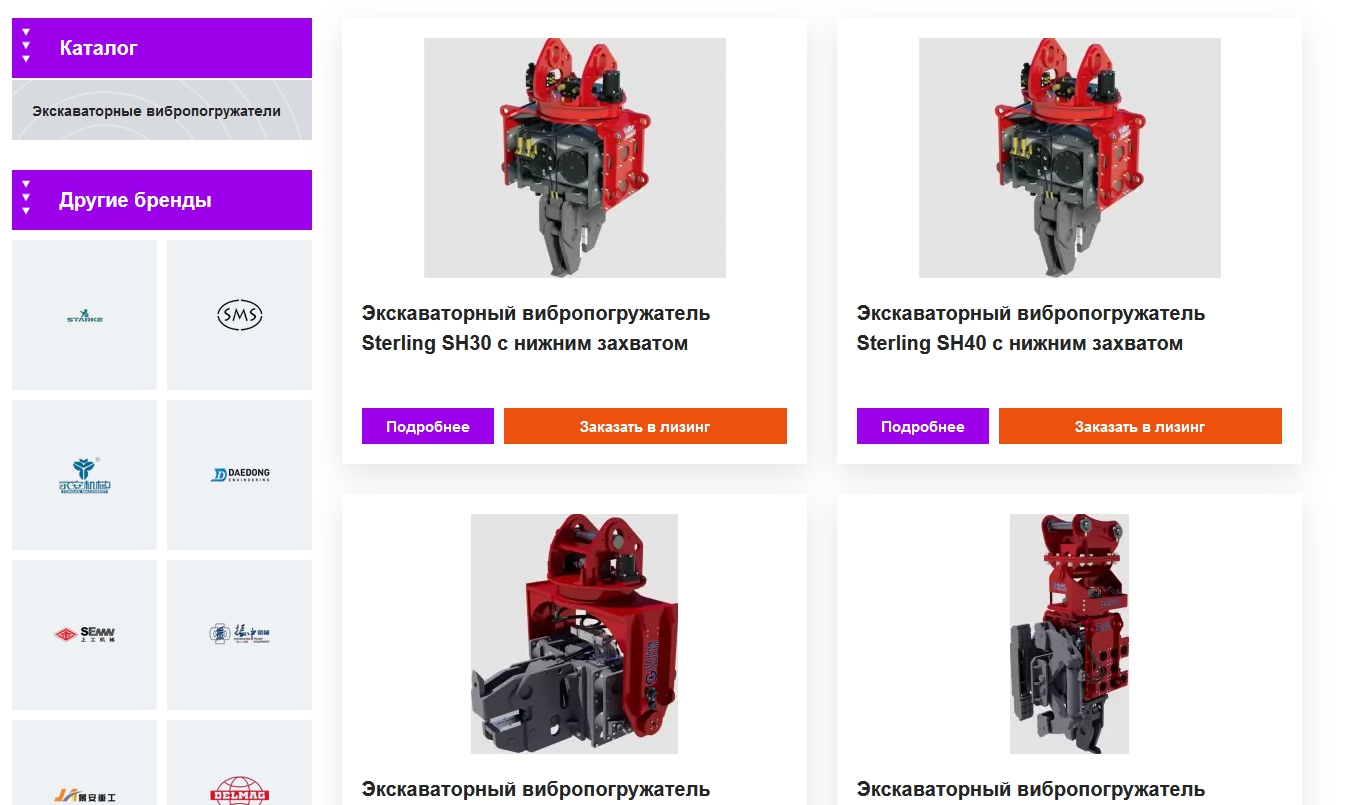Image resolution: width=1345 pixels, height=805 pixels.
Task: Click Подробнее for Sterling SH30
Action: [x=428, y=426]
